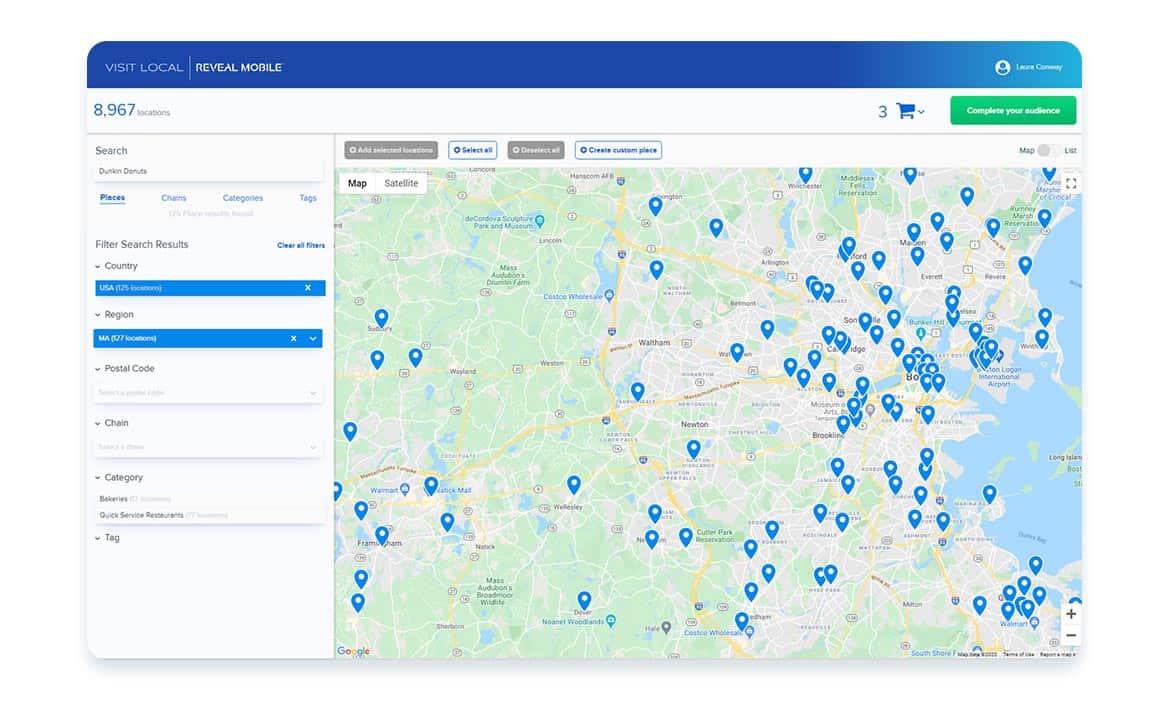Screen dimensions: 1170x710
Task: Select the location pin at Sudbury
Action: pos(381,318)
